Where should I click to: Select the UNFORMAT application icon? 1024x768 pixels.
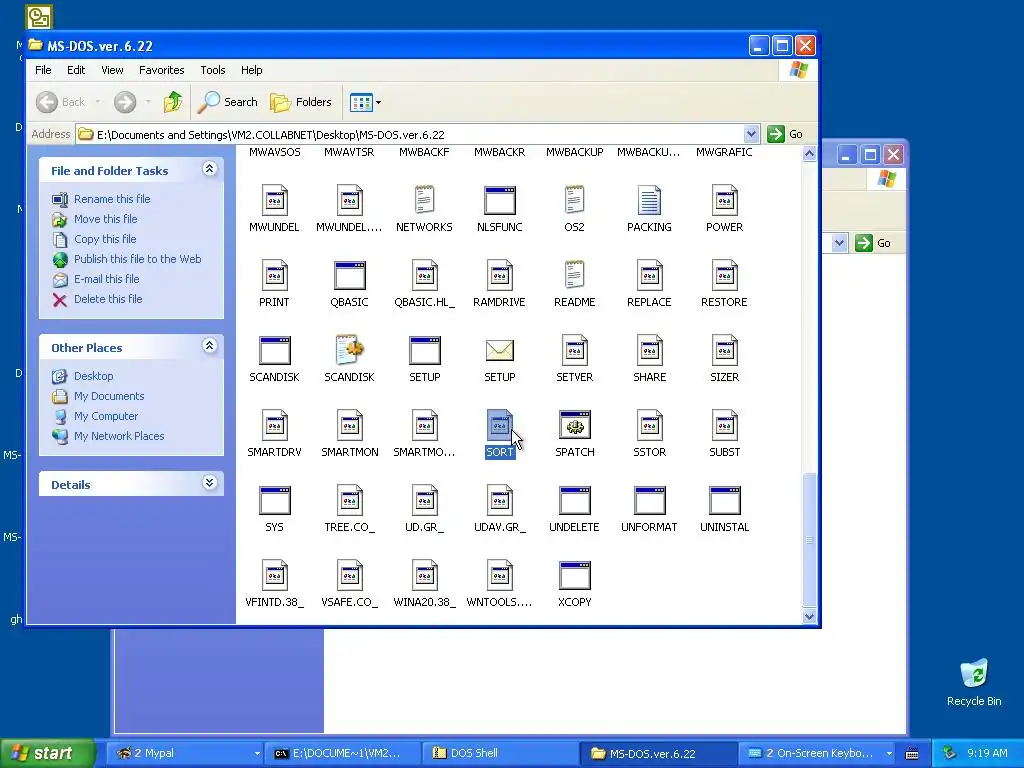click(x=650, y=501)
